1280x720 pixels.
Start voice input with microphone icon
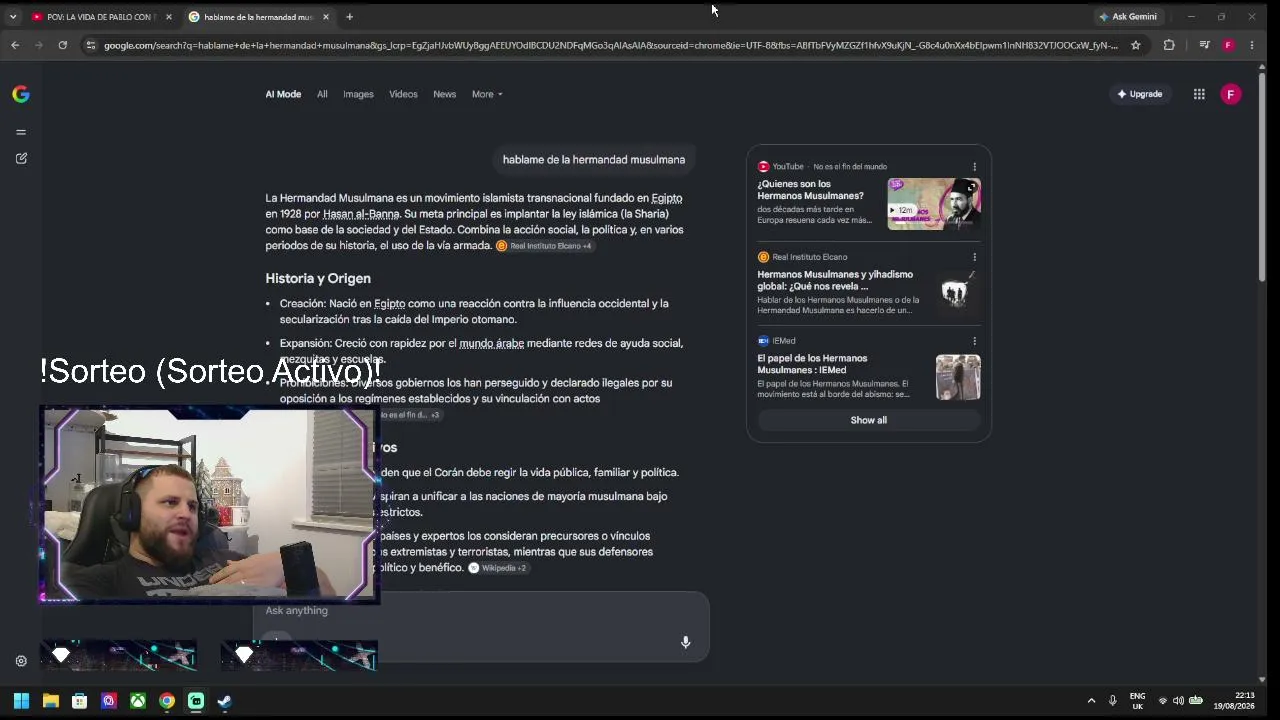(685, 642)
